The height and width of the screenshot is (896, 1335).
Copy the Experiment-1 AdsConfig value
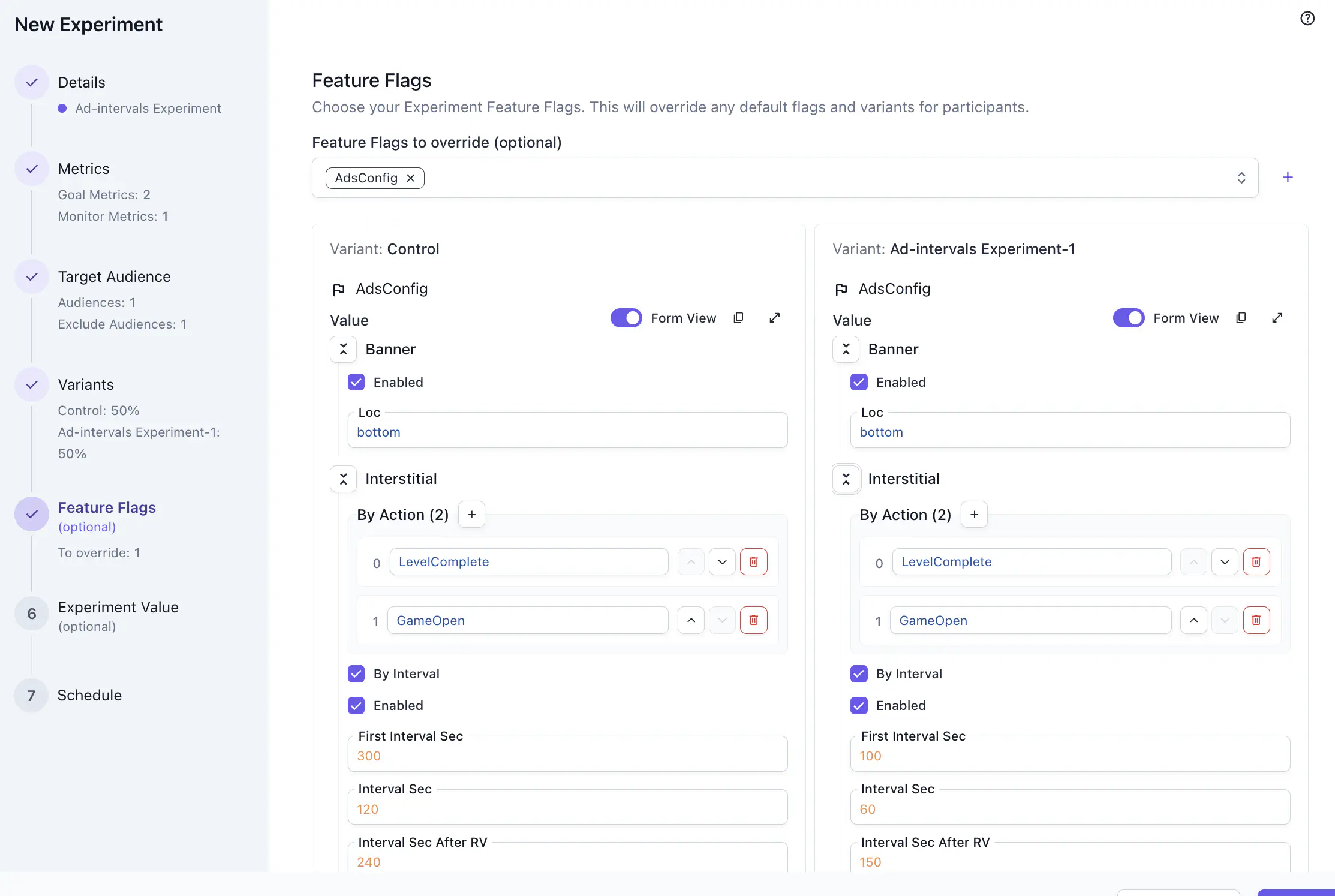point(1241,317)
